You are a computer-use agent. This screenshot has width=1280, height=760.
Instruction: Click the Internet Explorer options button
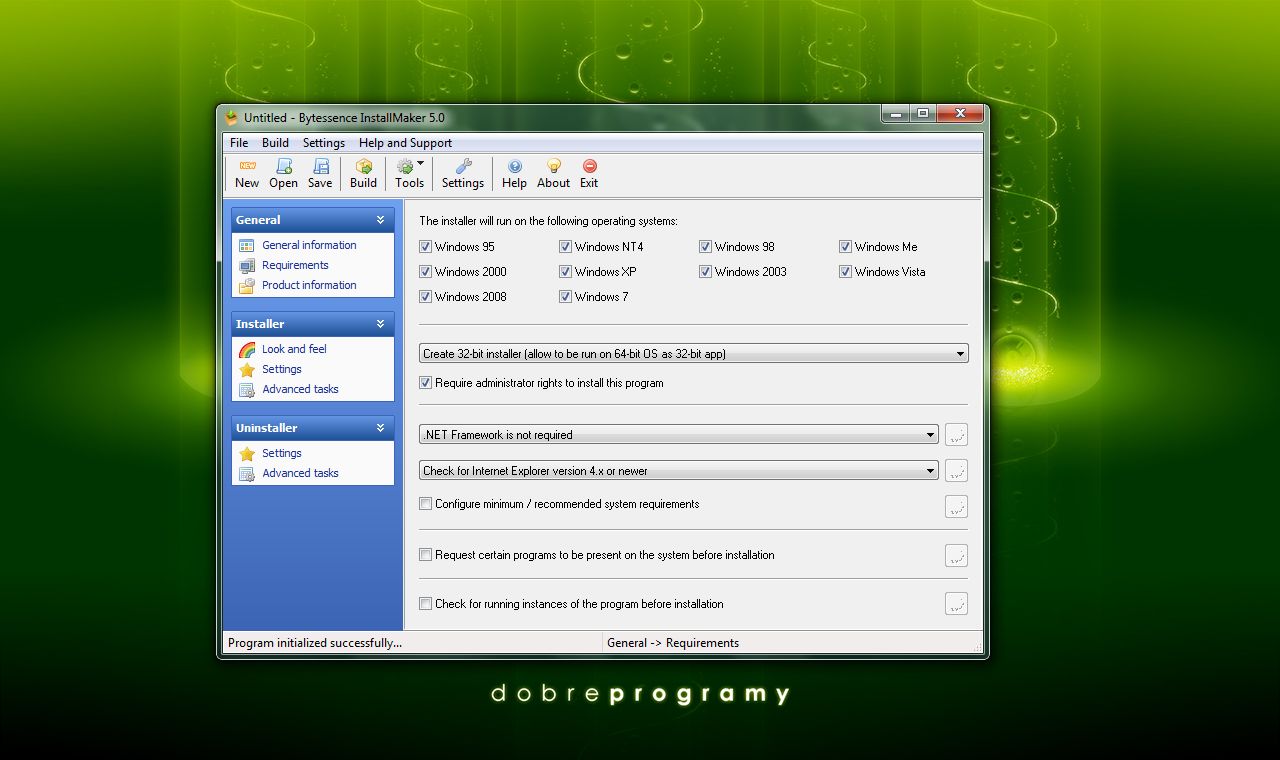956,471
